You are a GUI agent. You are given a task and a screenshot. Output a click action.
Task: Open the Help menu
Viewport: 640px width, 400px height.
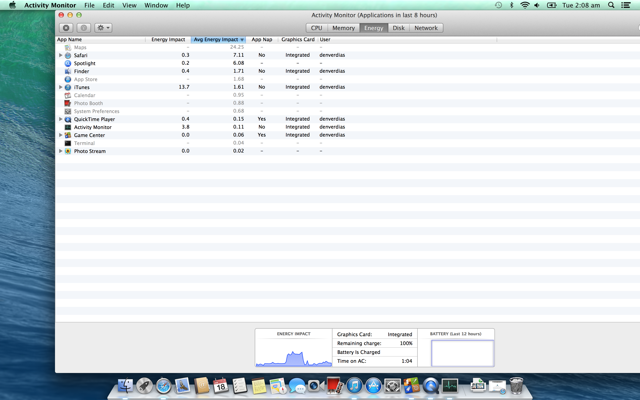[183, 5]
